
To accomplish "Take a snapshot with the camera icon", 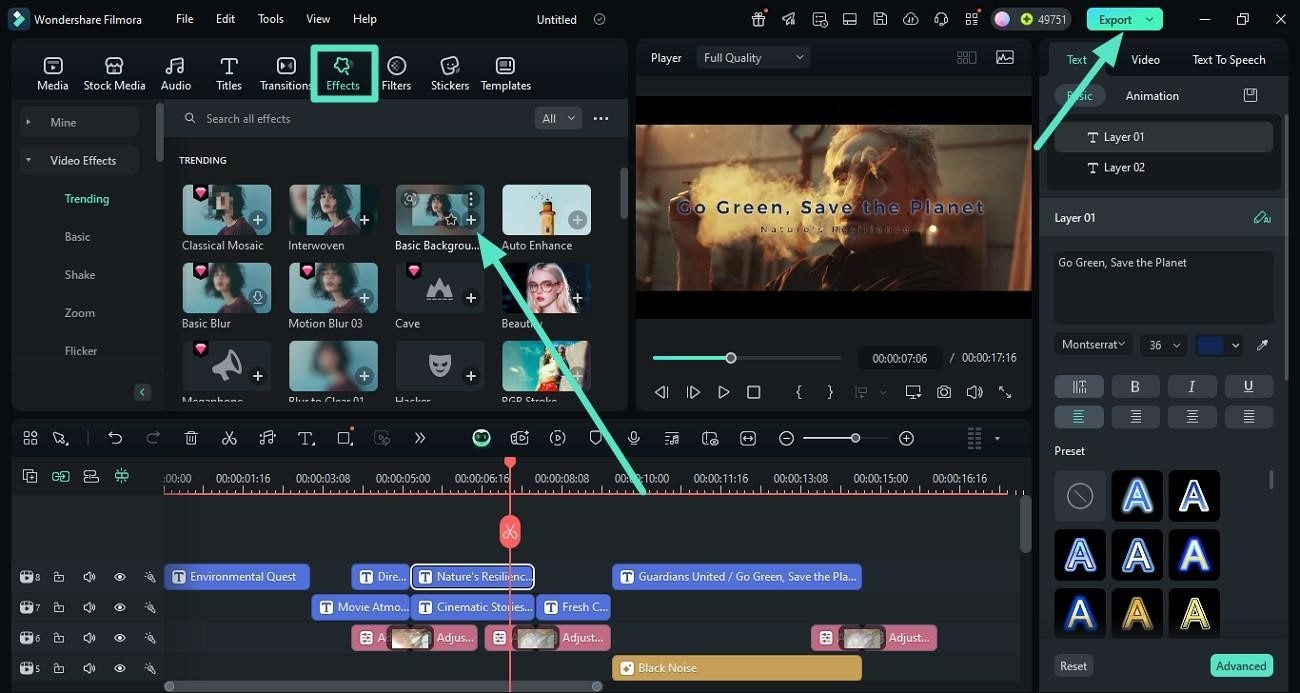I will pos(944,392).
